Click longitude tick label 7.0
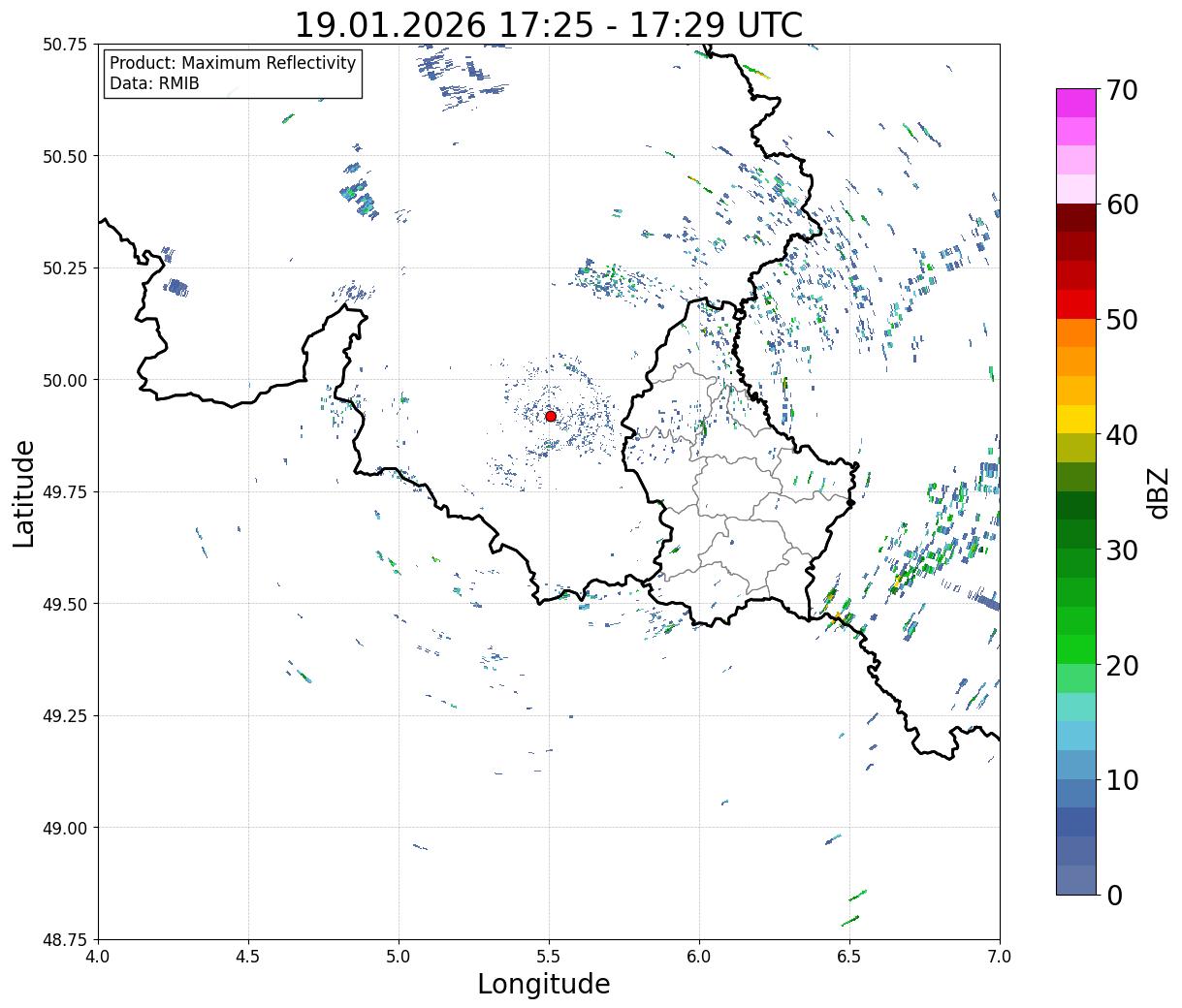Image resolution: width=1182 pixels, height=1008 pixels. [1000, 957]
